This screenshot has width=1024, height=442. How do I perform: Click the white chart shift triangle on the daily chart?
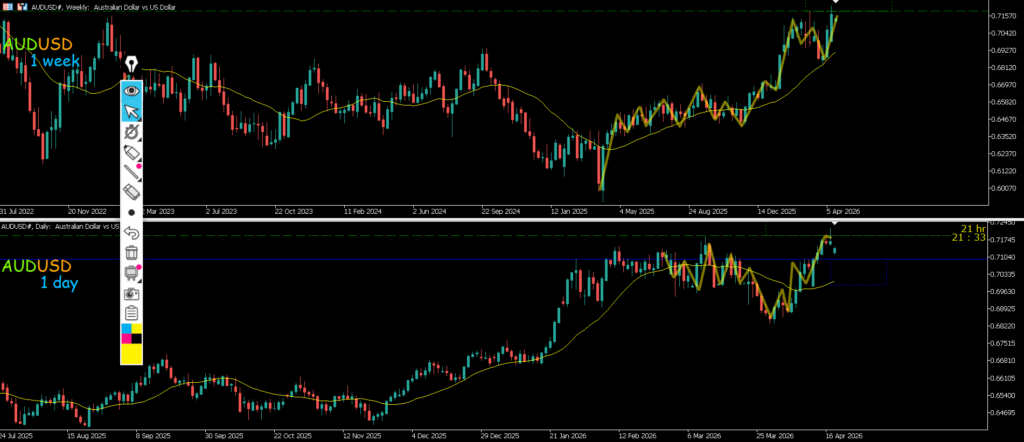[833, 227]
